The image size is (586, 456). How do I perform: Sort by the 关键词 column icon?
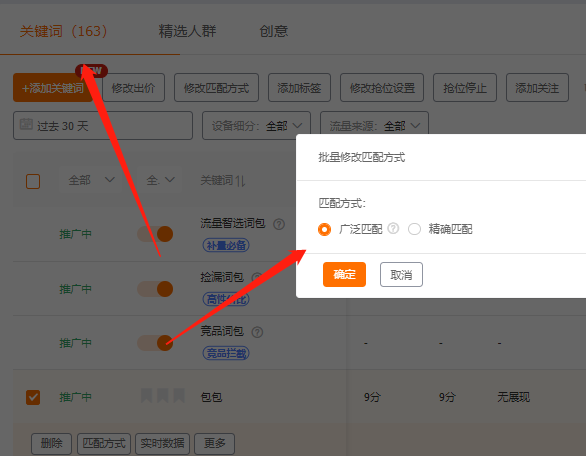[240, 181]
